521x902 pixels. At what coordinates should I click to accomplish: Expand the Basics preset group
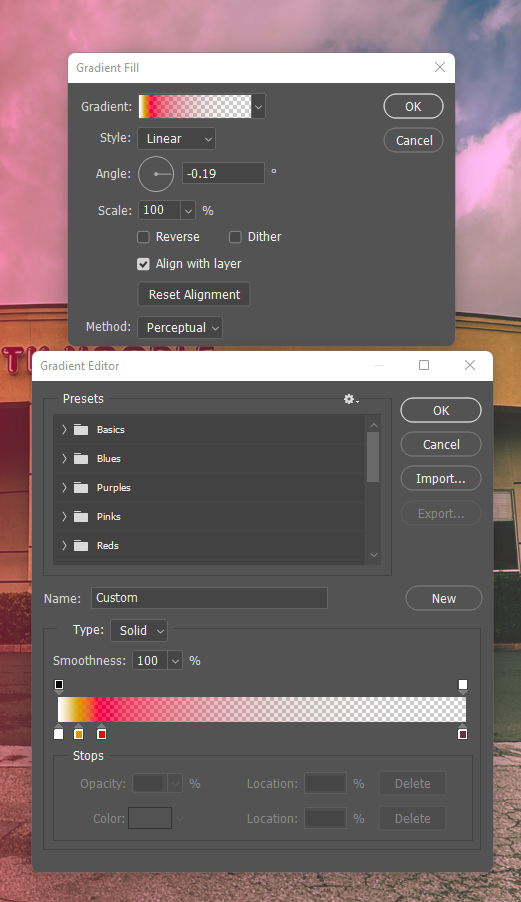[64, 430]
